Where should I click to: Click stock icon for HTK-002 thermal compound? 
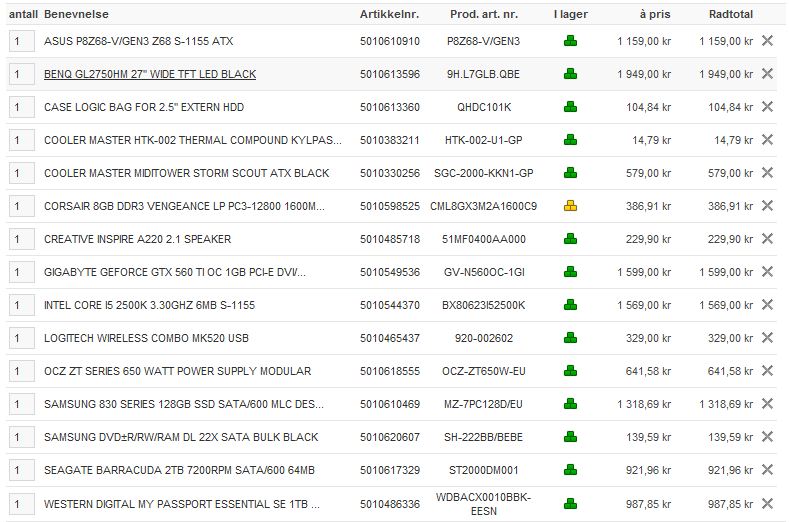coord(570,139)
